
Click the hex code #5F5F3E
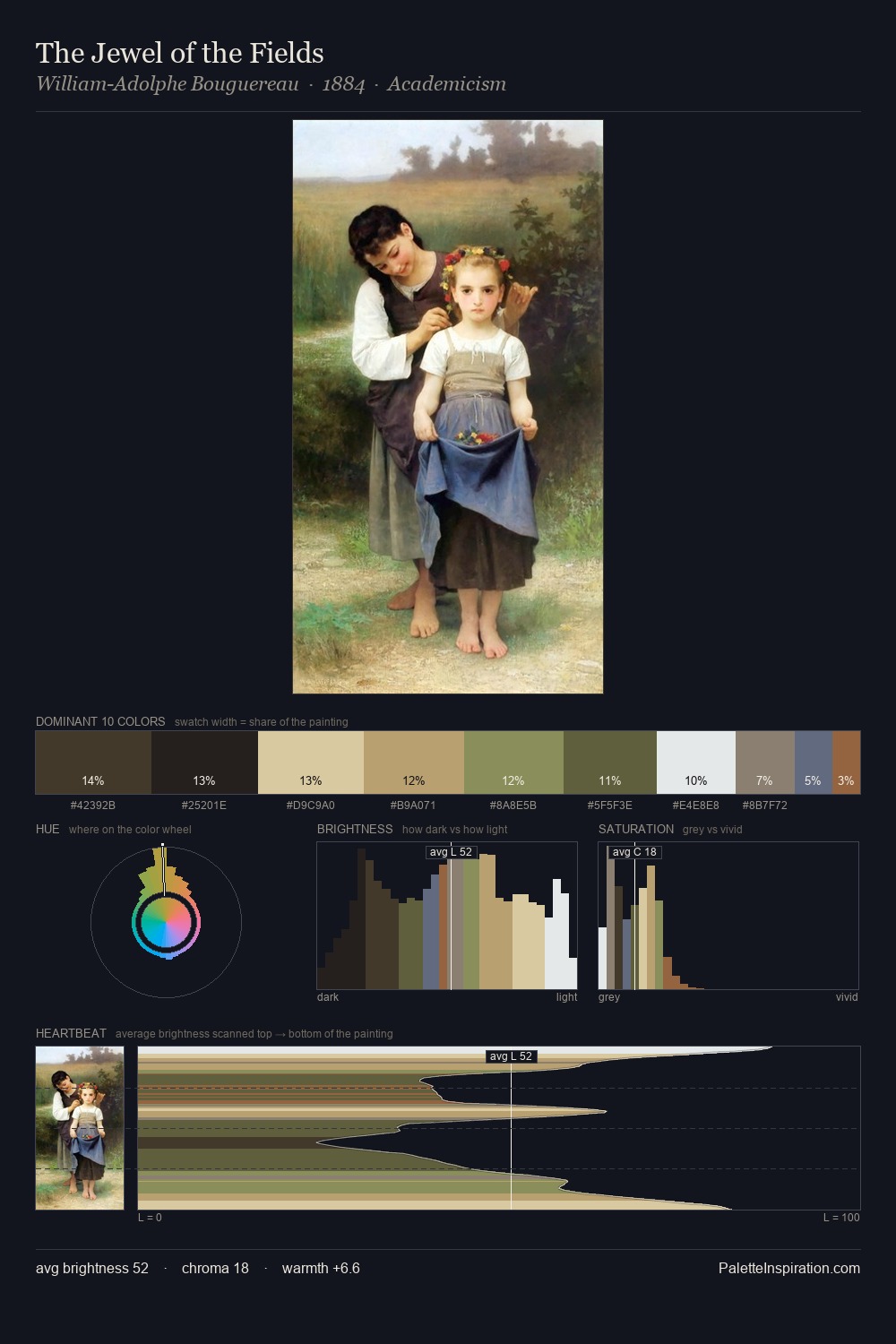pos(610,806)
